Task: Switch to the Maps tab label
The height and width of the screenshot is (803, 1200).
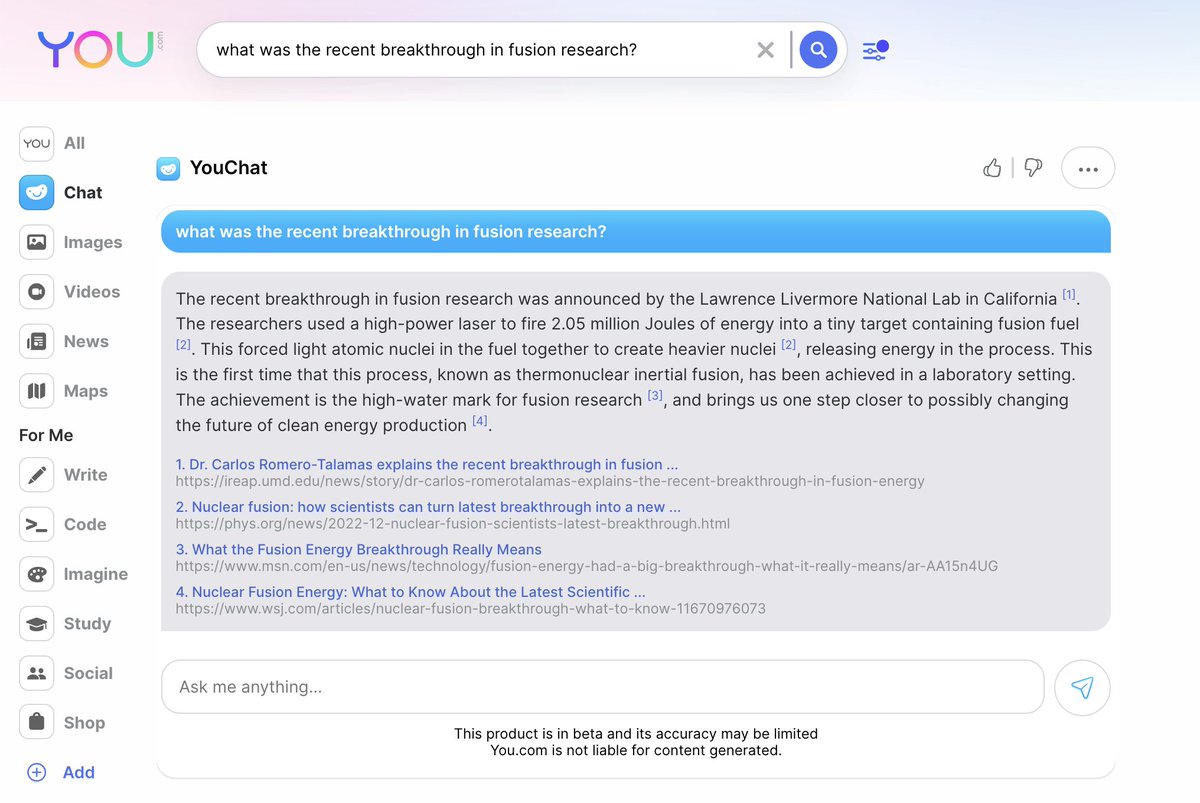Action: pos(85,391)
